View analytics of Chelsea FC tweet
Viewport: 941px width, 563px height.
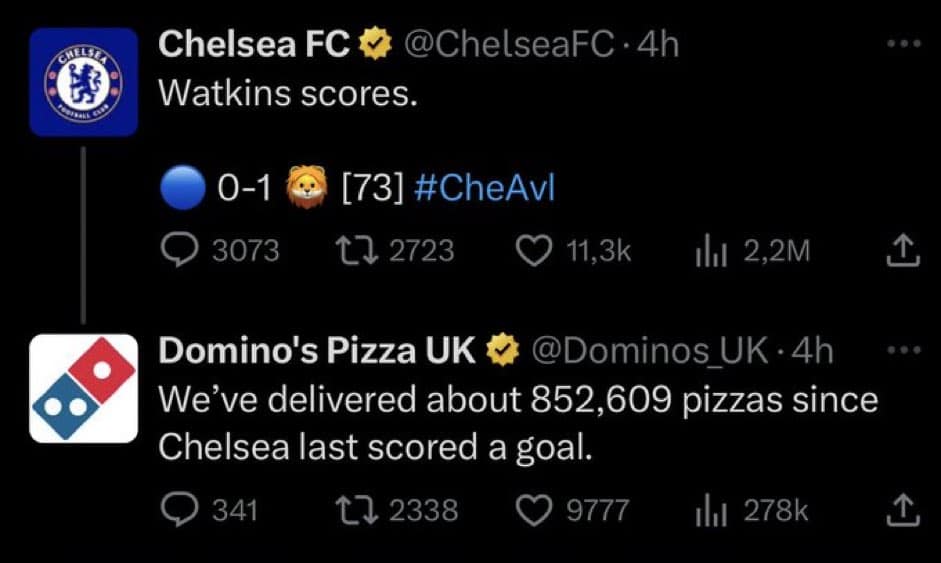709,250
